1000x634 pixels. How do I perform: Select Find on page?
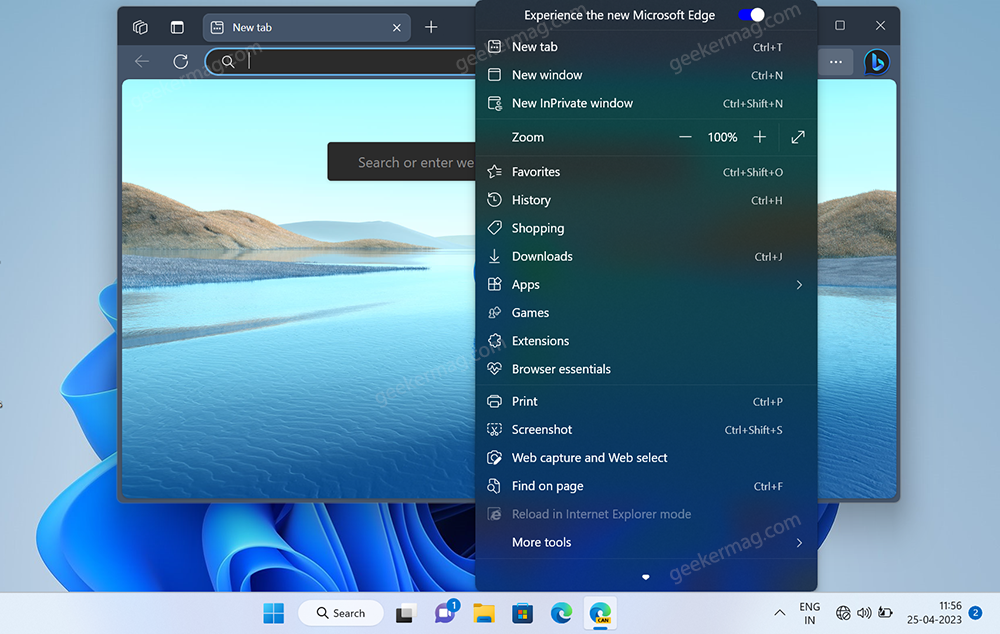click(x=646, y=486)
